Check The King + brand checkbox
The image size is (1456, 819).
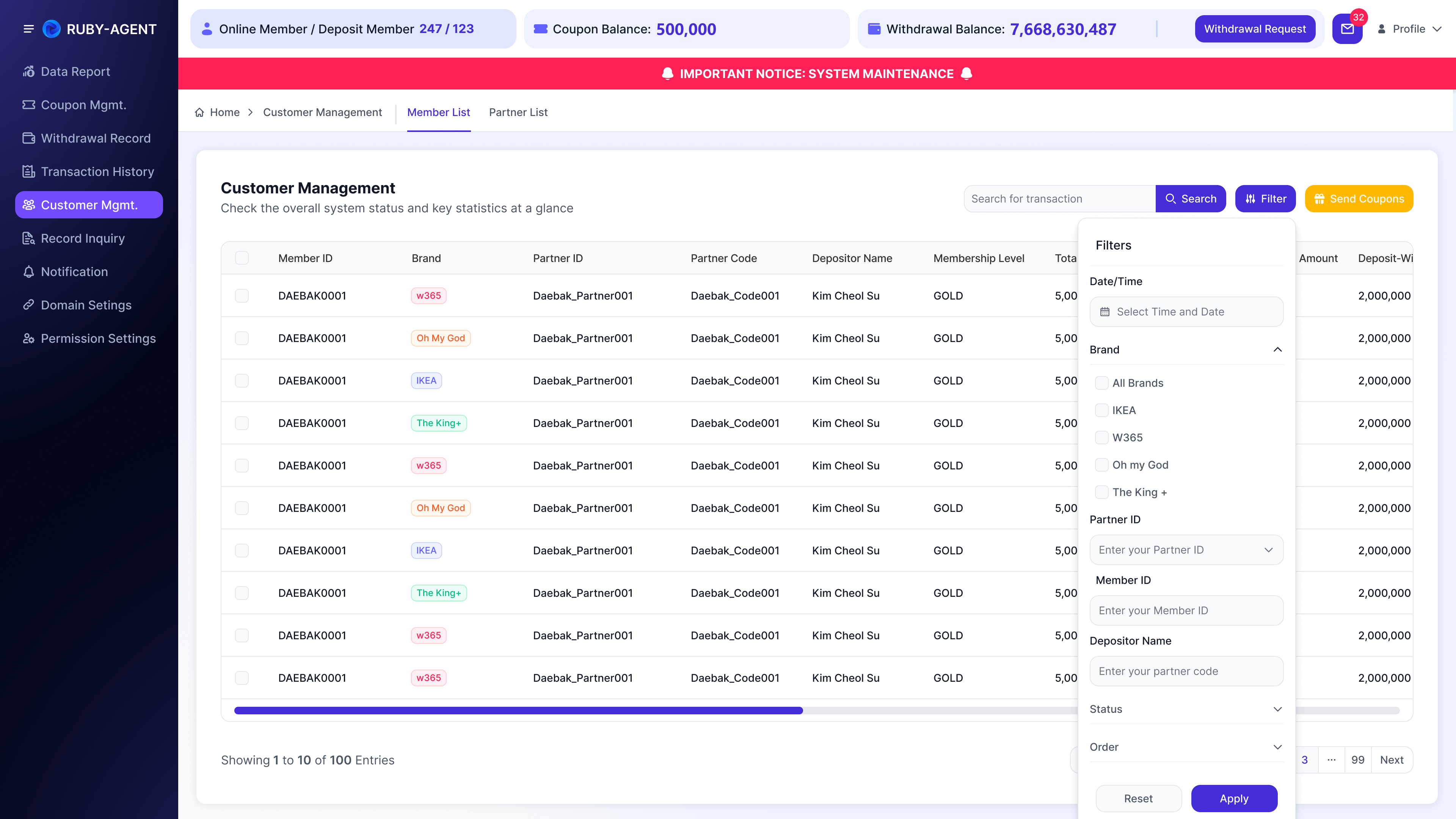1101,492
